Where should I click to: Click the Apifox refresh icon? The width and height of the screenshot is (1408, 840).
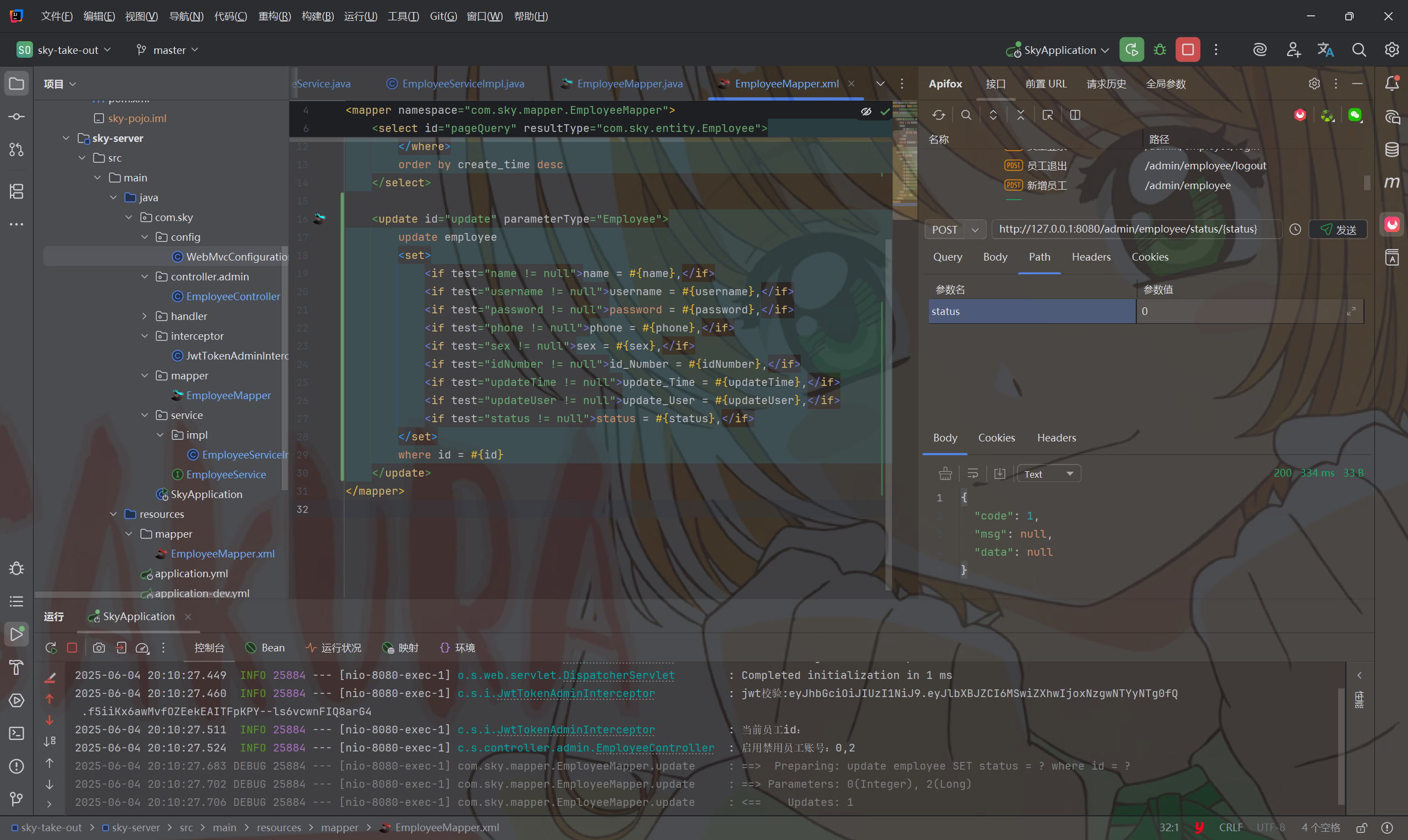pos(939,115)
